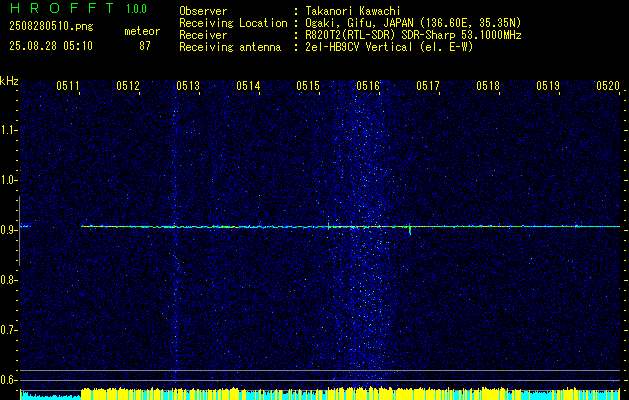Click the 2el-HB9CV Vertical antenna value
This screenshot has width=629, height=400.
pyautogui.click(x=389, y=47)
